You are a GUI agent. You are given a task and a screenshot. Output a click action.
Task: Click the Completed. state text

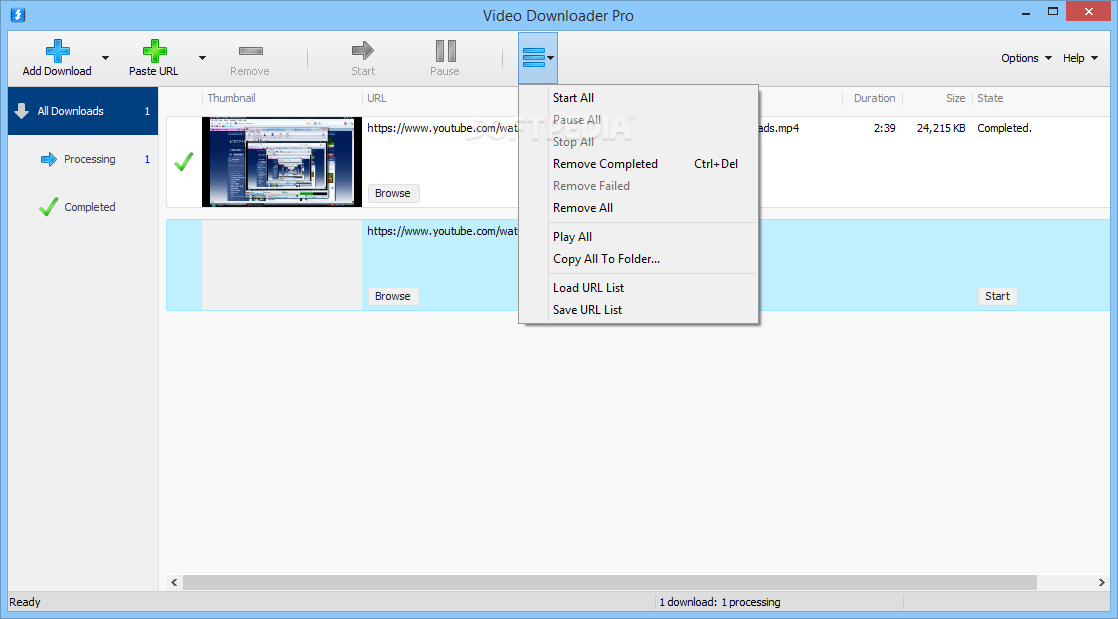[1004, 128]
